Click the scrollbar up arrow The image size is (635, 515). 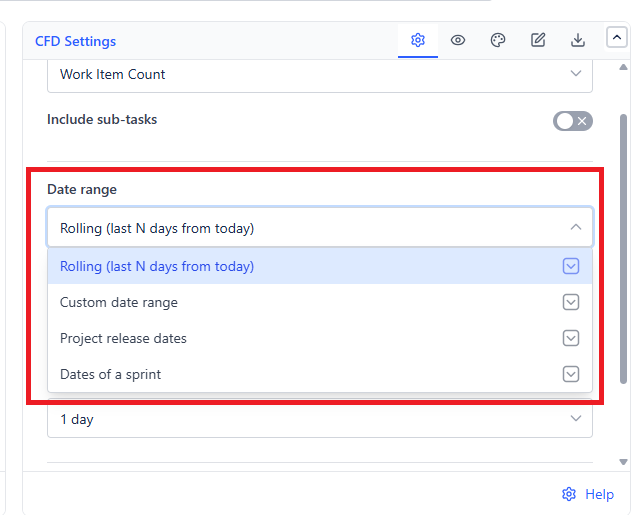623,67
